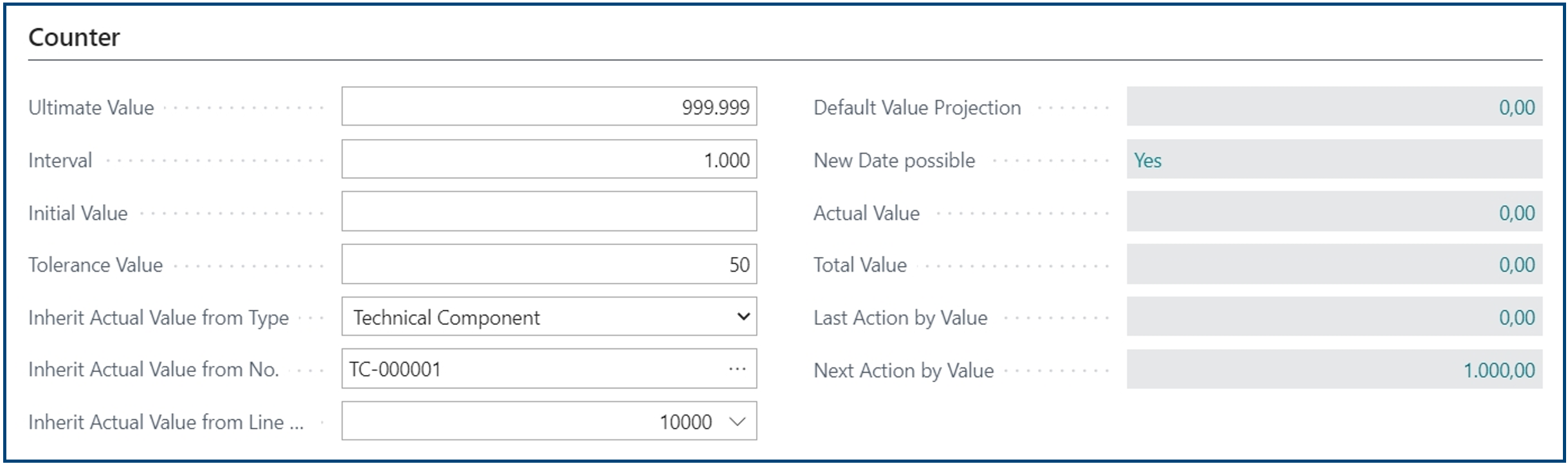
Task: Open lookup ellipsis in Inherit Actual Value from No.
Action: (737, 369)
